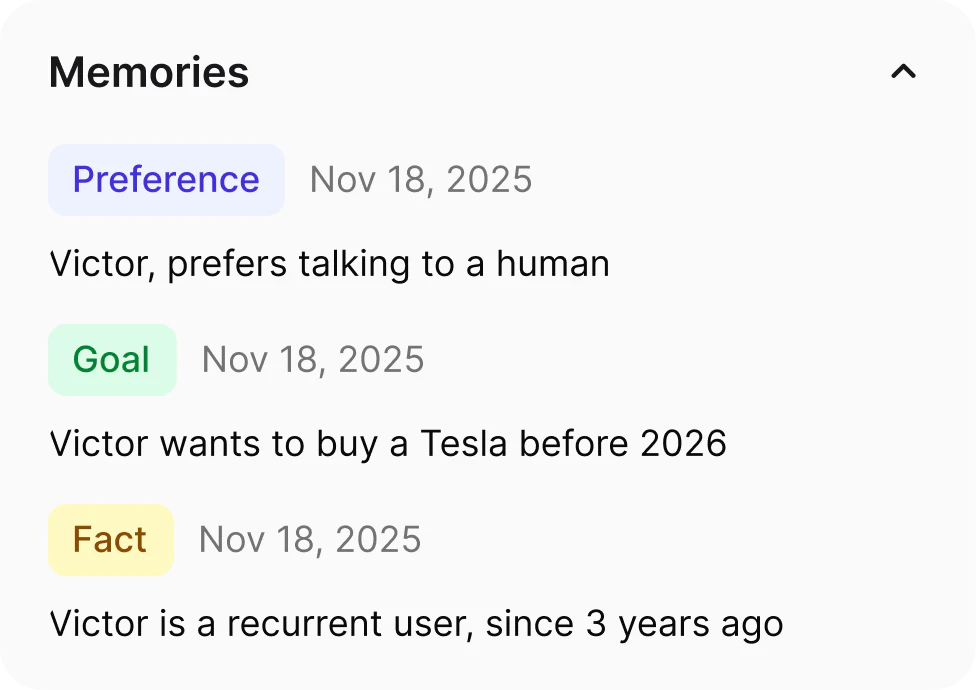The height and width of the screenshot is (690, 976).
Task: Toggle the Preference memory category filter
Action: [166, 180]
